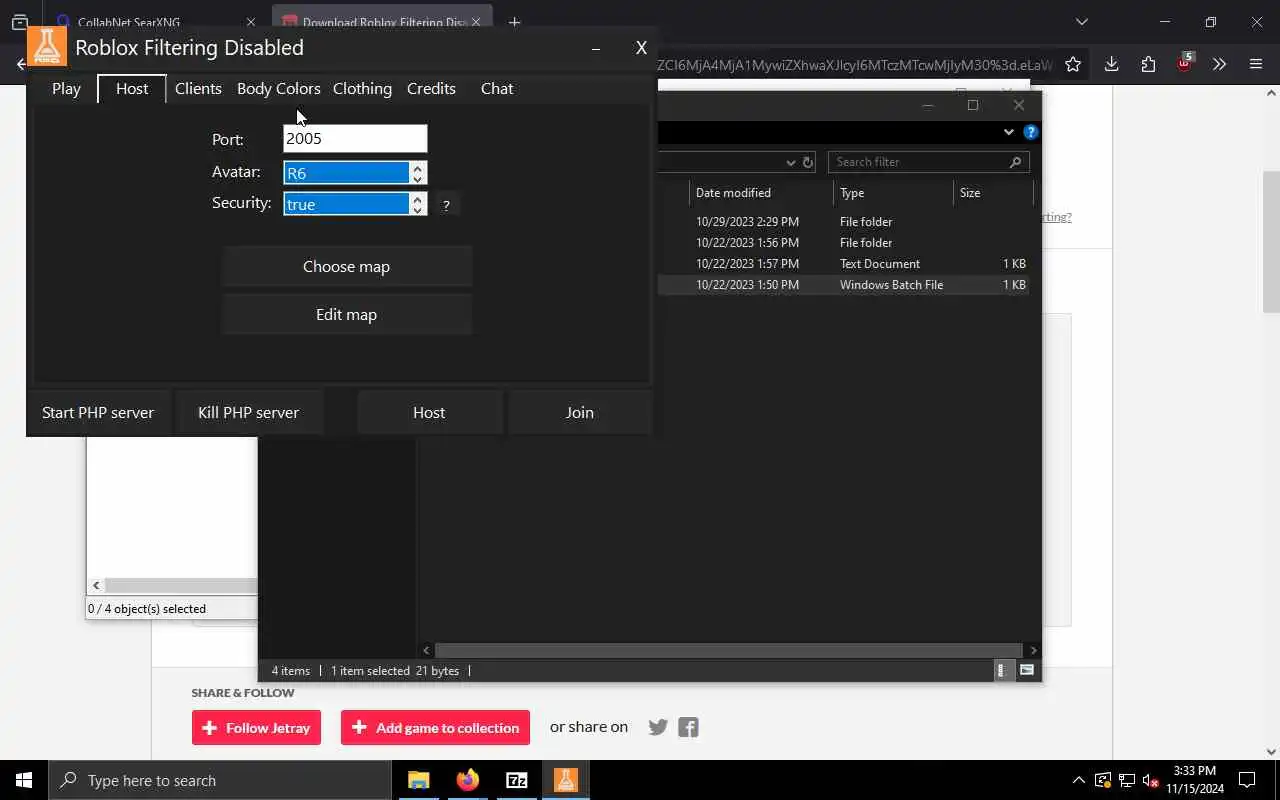Click the Security field showing true
This screenshot has height=800, width=1280.
coord(346,204)
